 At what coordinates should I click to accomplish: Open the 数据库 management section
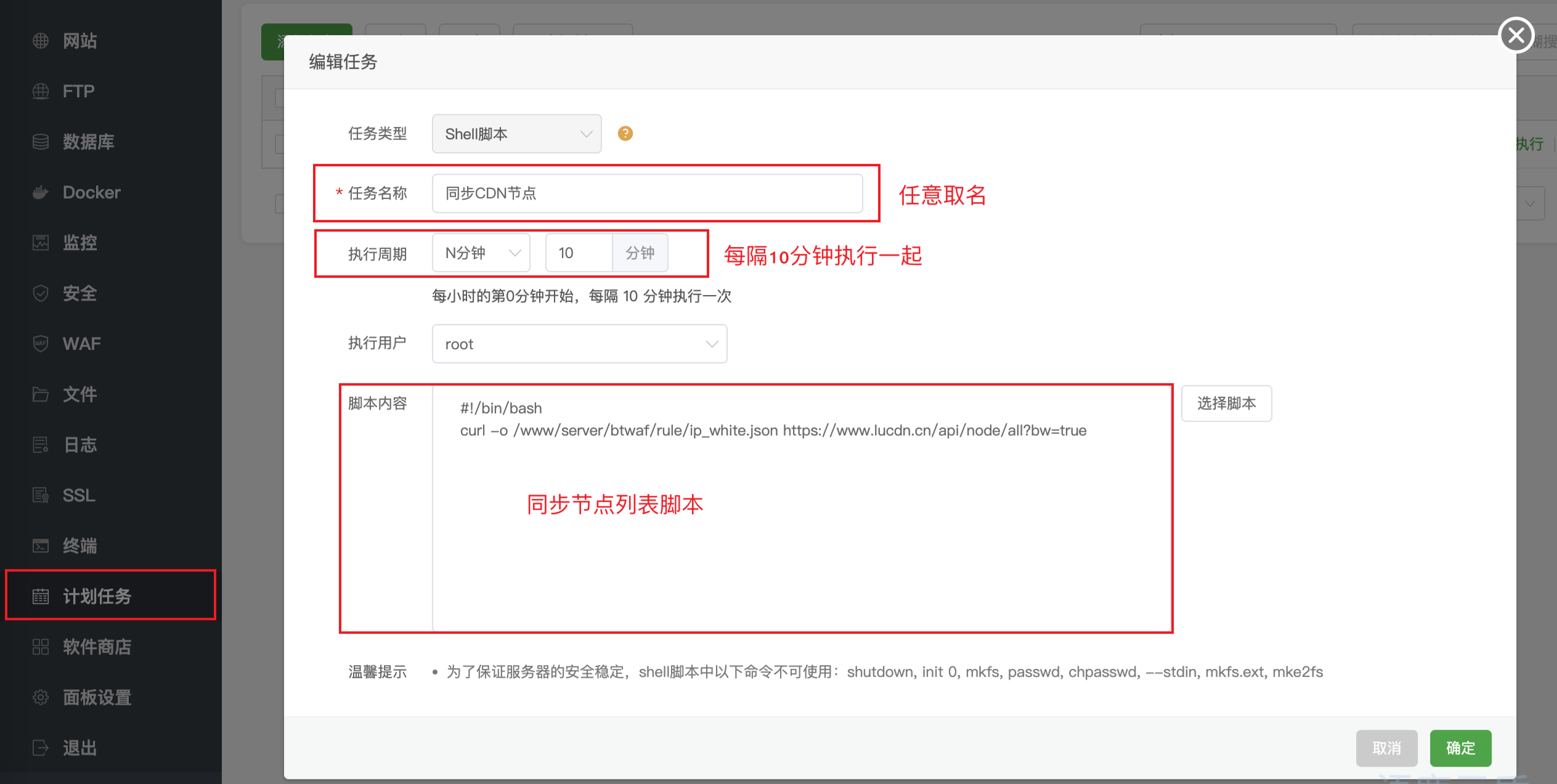pyautogui.click(x=88, y=142)
